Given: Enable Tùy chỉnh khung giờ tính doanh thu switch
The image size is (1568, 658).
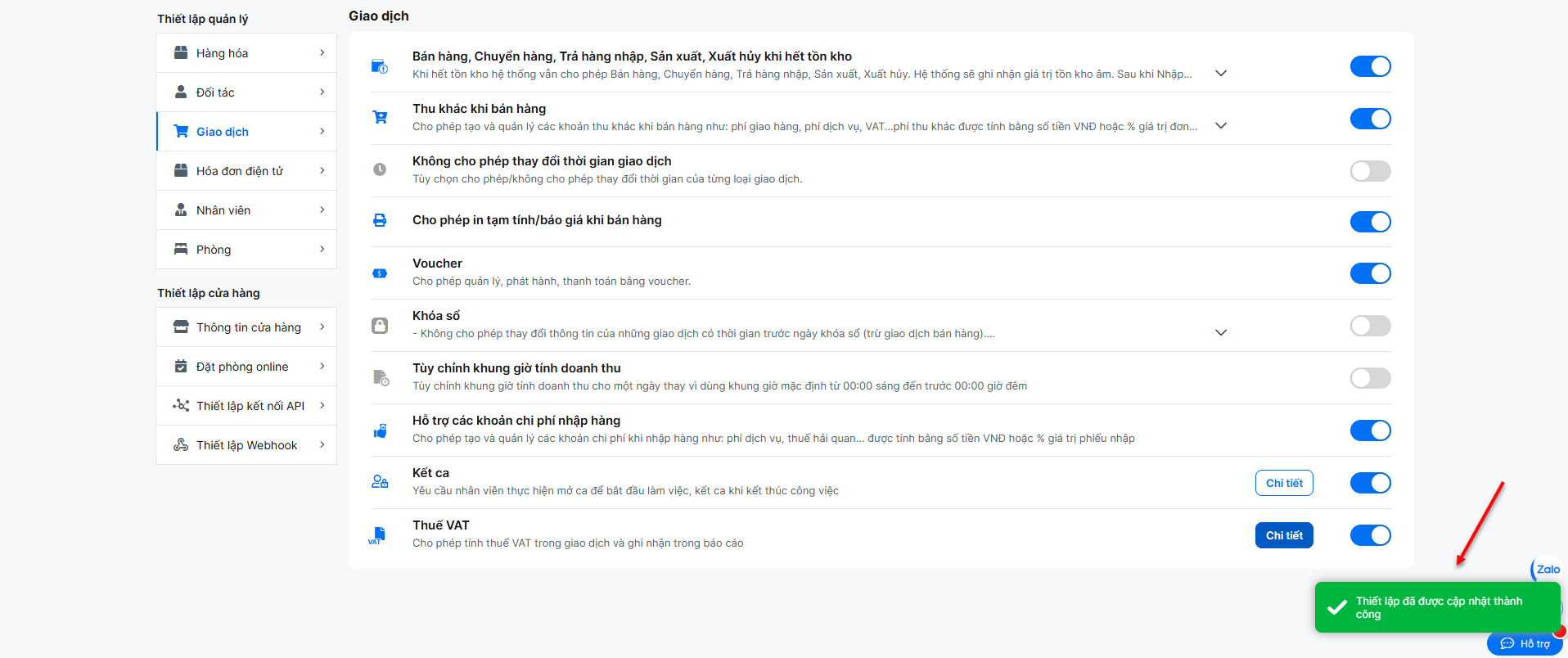Looking at the screenshot, I should tap(1371, 378).
